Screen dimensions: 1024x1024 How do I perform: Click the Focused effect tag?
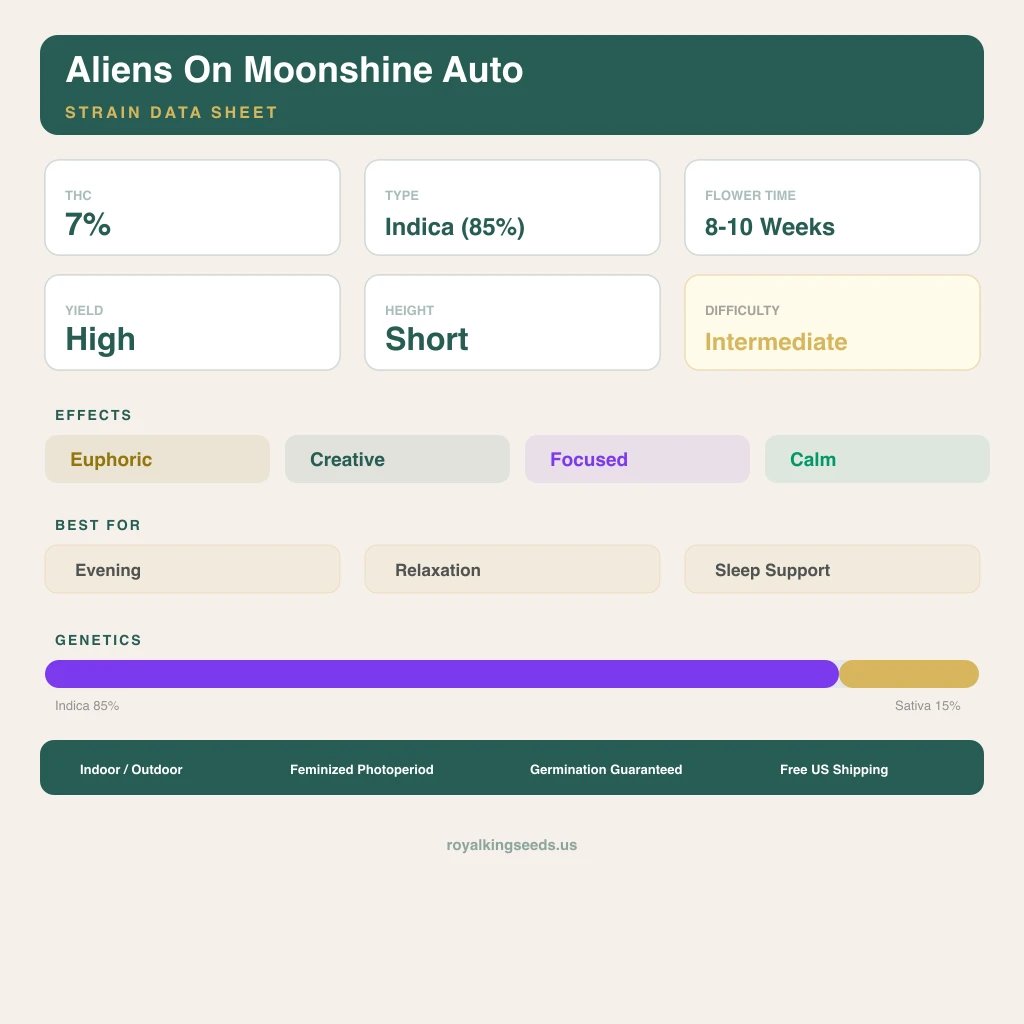coord(637,459)
